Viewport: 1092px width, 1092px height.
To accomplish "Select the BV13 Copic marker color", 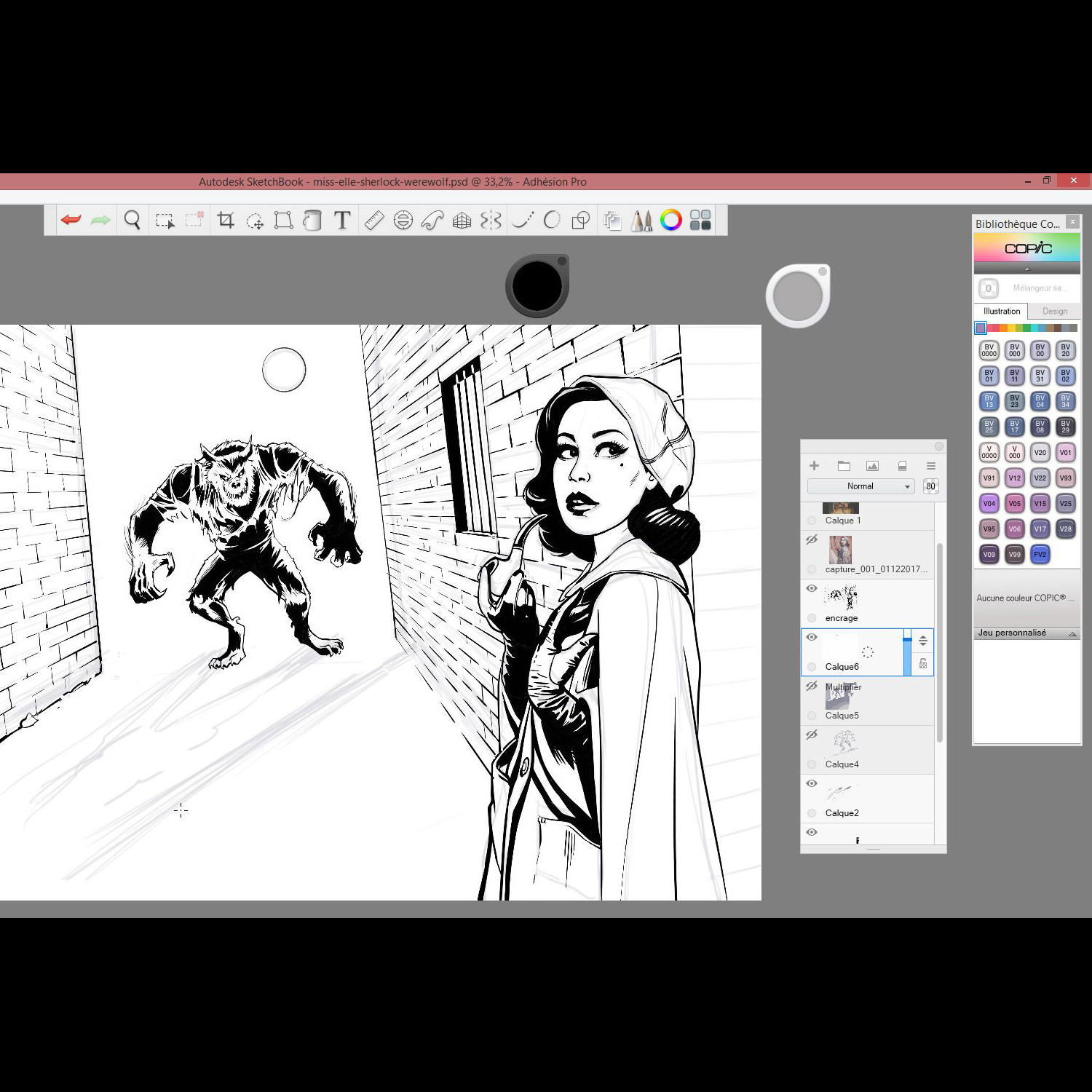I will tap(989, 401).
